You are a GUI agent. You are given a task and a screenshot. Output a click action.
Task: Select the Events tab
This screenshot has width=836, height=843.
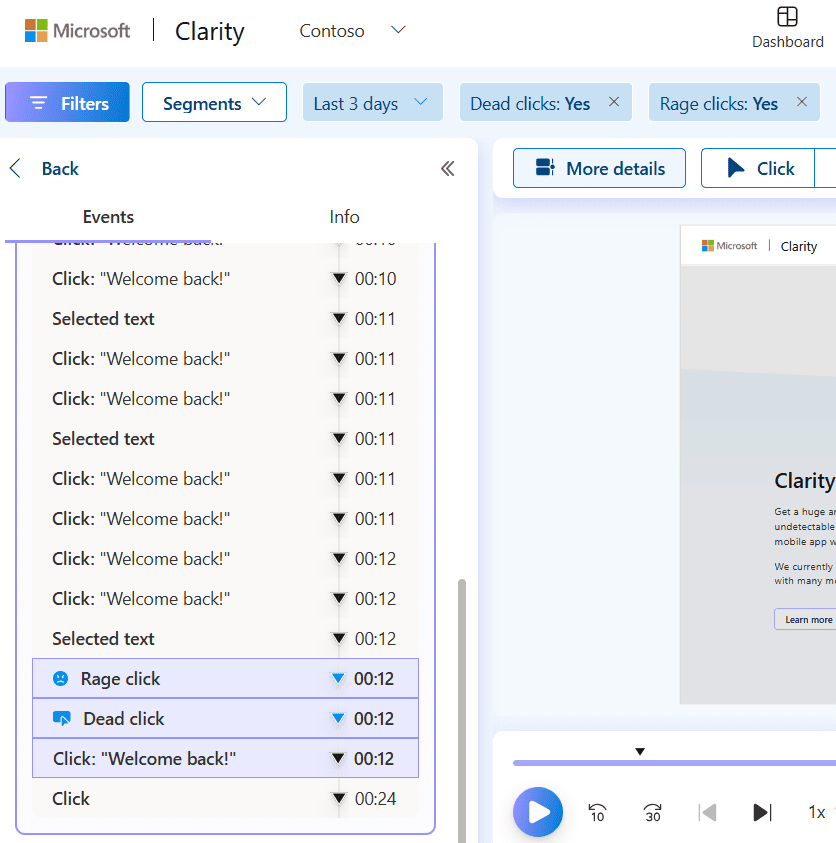(108, 217)
